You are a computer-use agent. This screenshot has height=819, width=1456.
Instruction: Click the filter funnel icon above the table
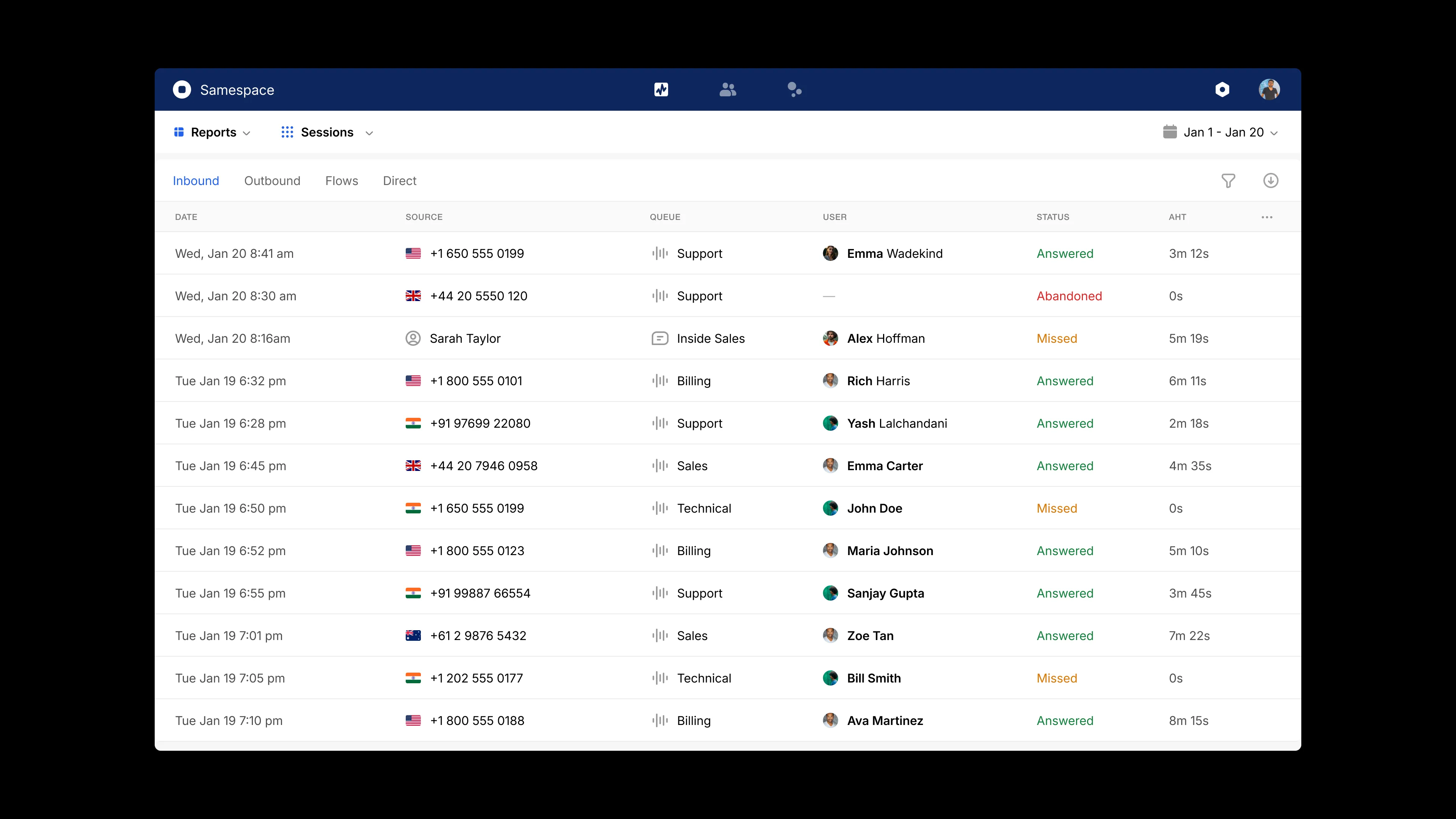pyautogui.click(x=1228, y=180)
